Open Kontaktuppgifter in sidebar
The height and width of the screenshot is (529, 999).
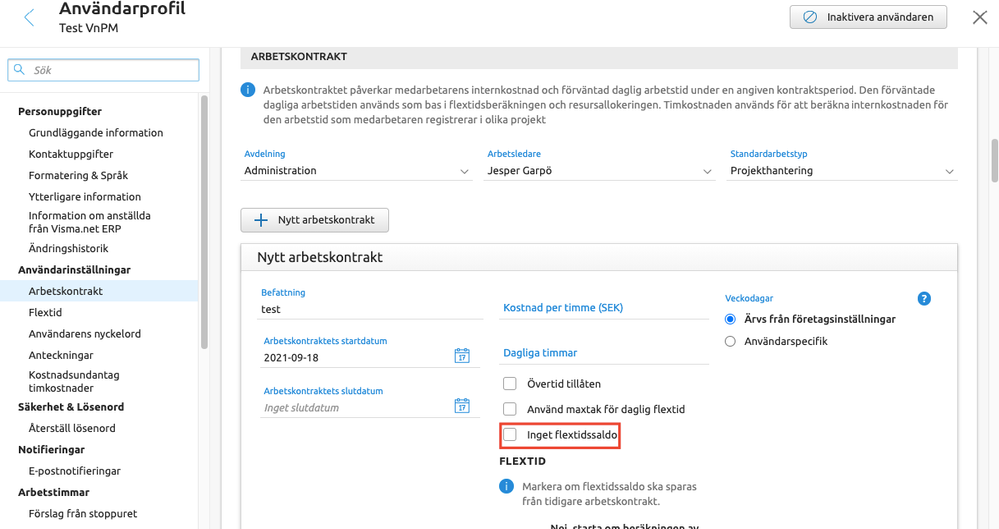(x=71, y=154)
